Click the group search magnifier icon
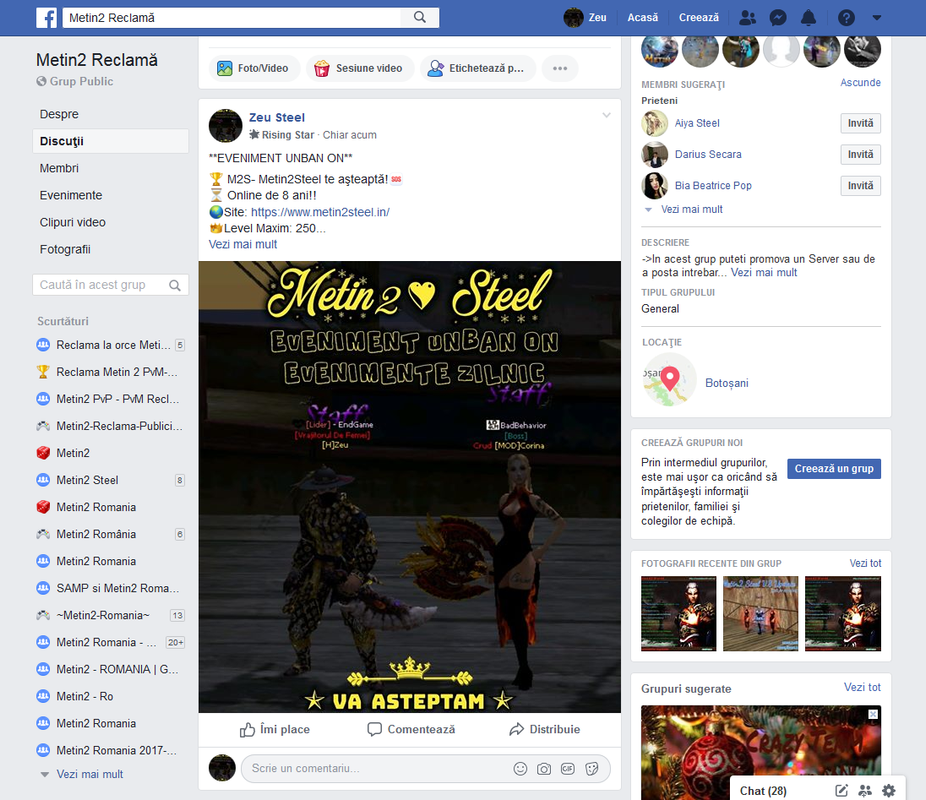The width and height of the screenshot is (926, 800). click(175, 285)
